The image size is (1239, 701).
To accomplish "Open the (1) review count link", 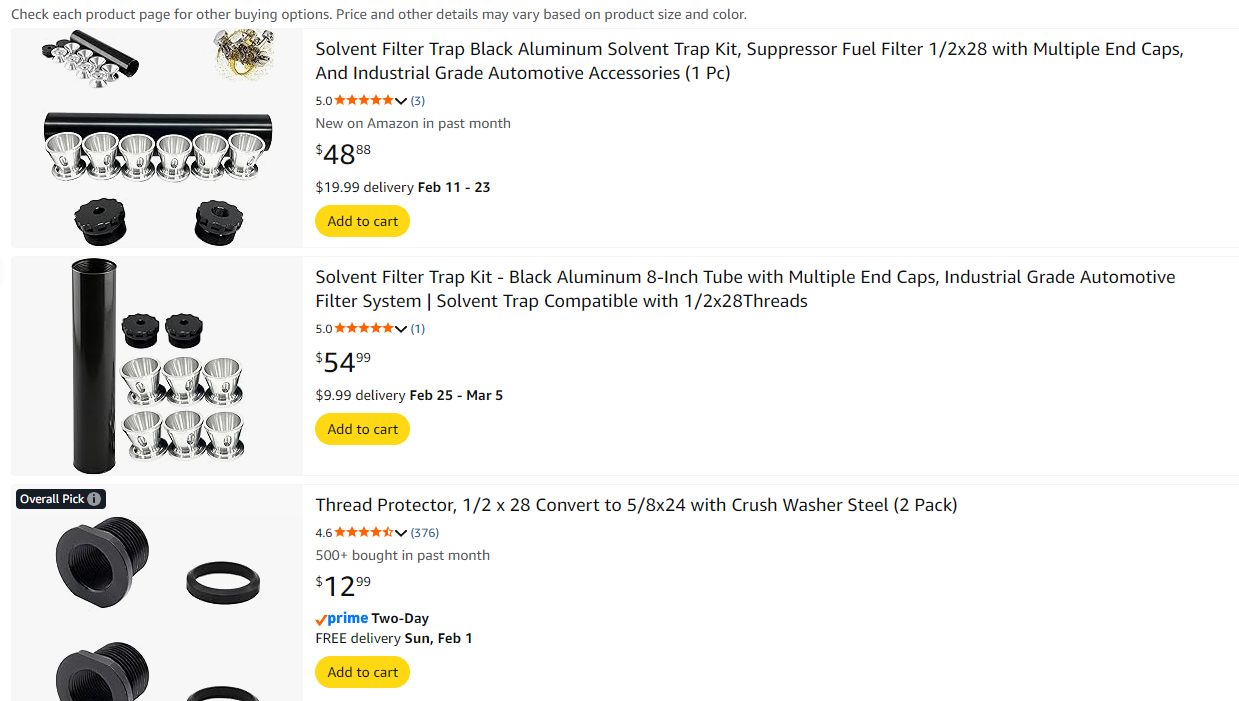I will click(x=418, y=329).
